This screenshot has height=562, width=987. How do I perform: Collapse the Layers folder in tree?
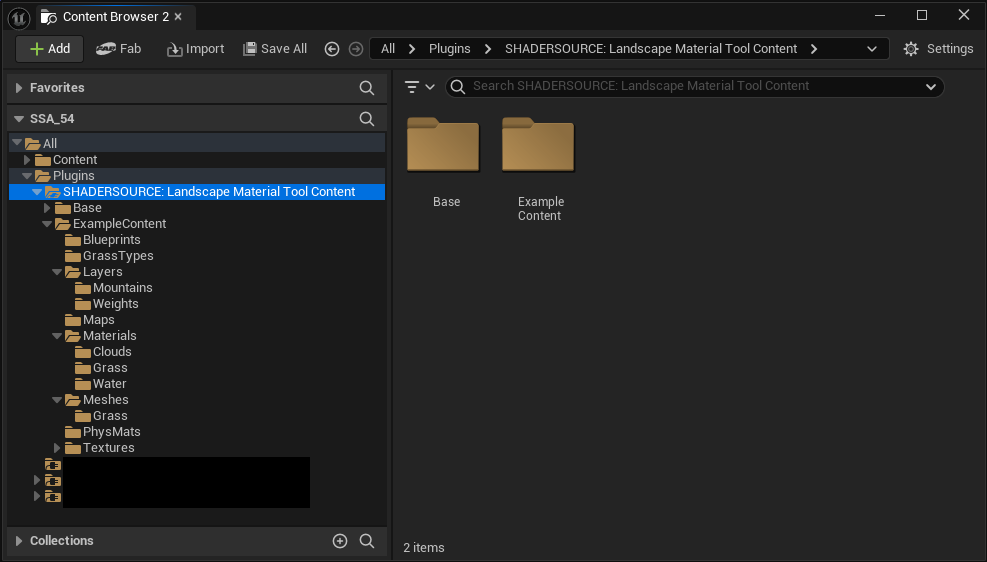click(58, 272)
